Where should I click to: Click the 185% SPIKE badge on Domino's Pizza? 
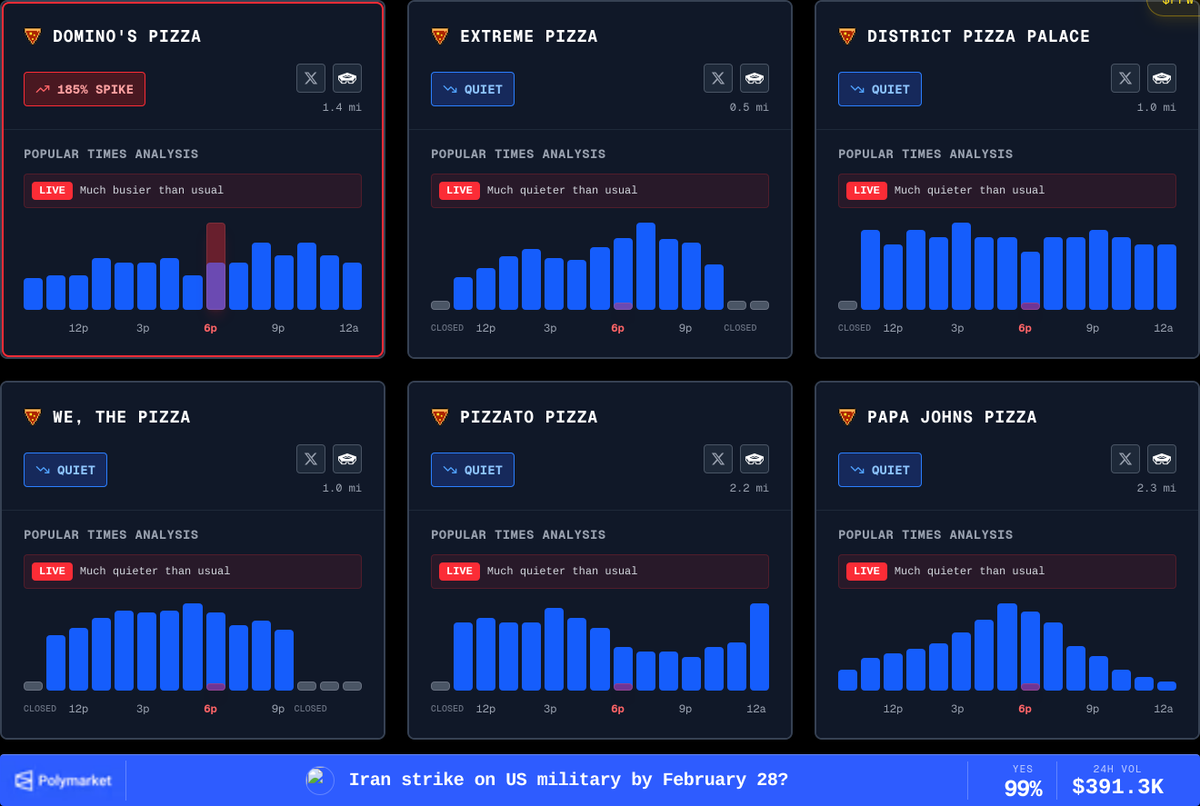point(84,89)
